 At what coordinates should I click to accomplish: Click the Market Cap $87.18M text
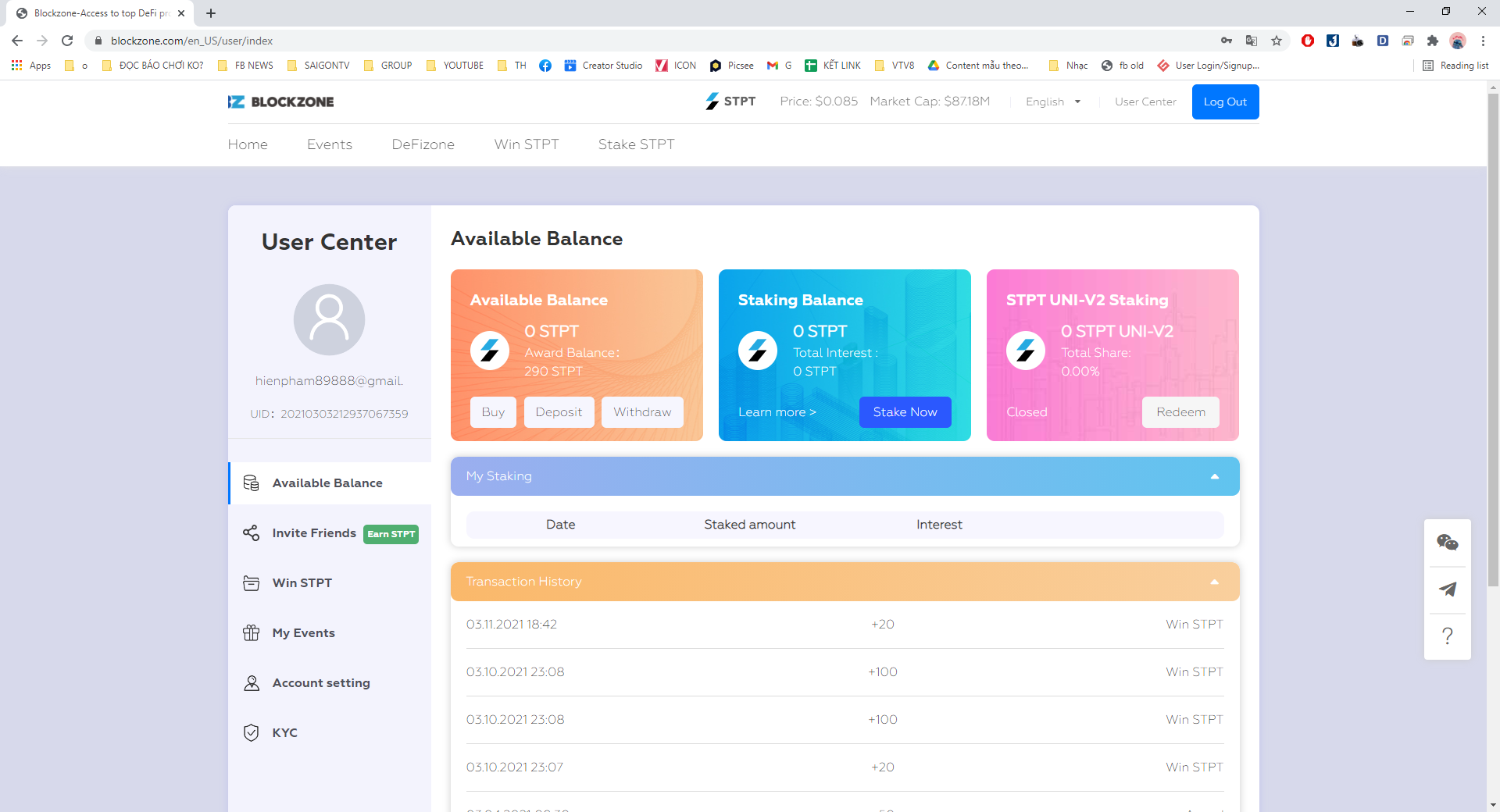click(x=930, y=101)
